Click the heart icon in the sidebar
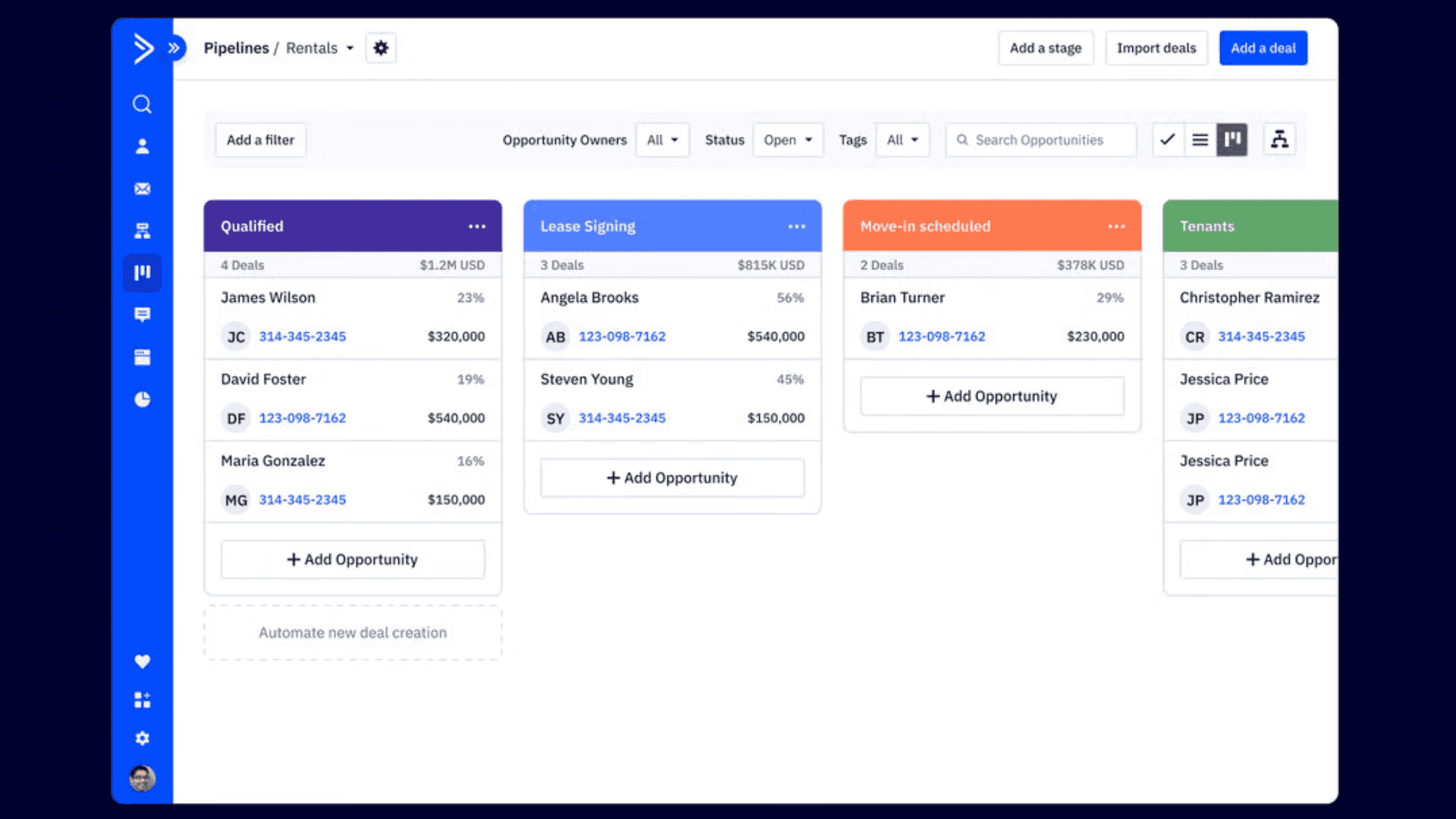The height and width of the screenshot is (819, 1456). pyautogui.click(x=143, y=661)
